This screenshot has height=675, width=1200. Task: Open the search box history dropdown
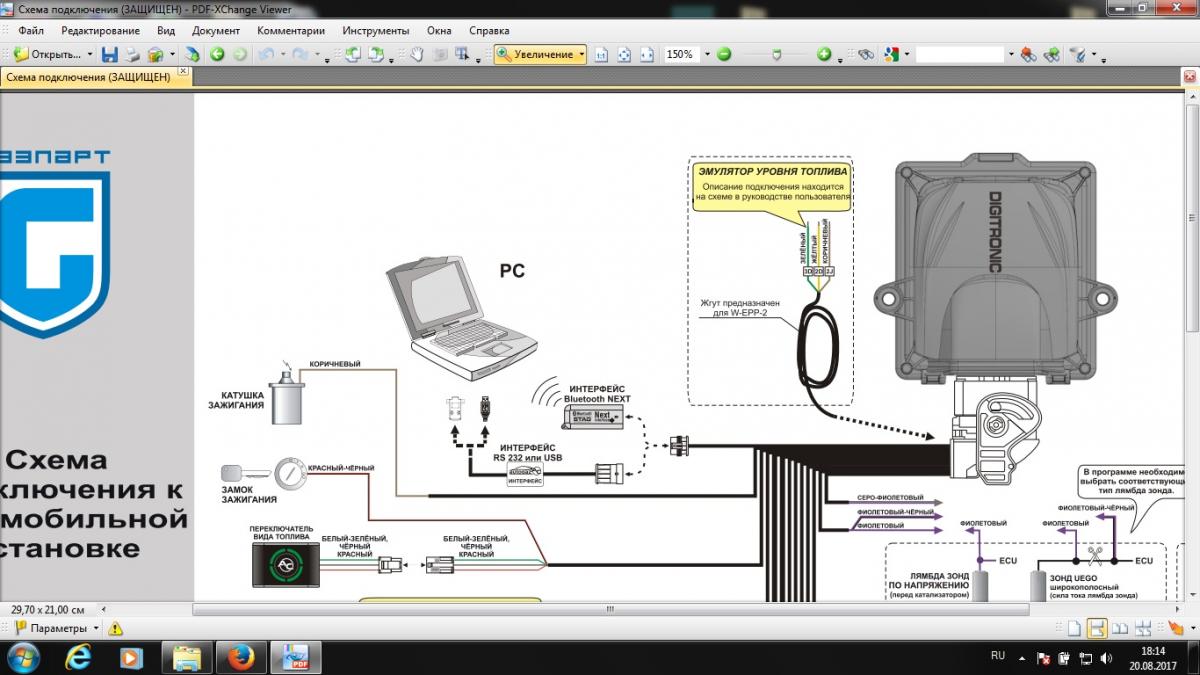pos(1011,54)
